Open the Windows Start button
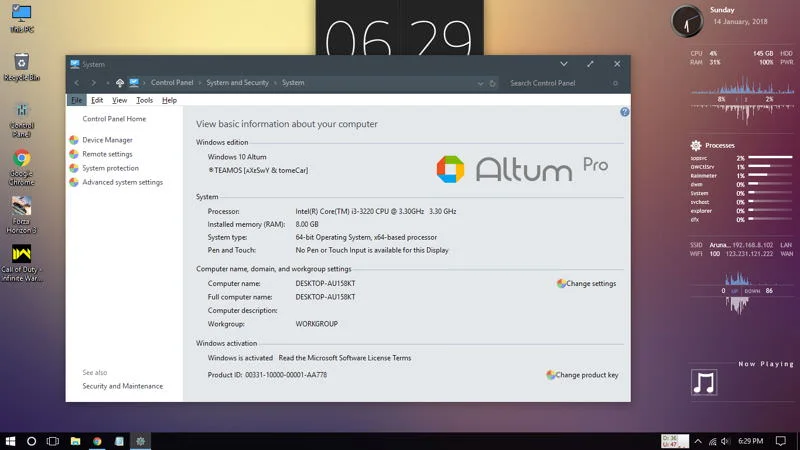 (x=10, y=441)
